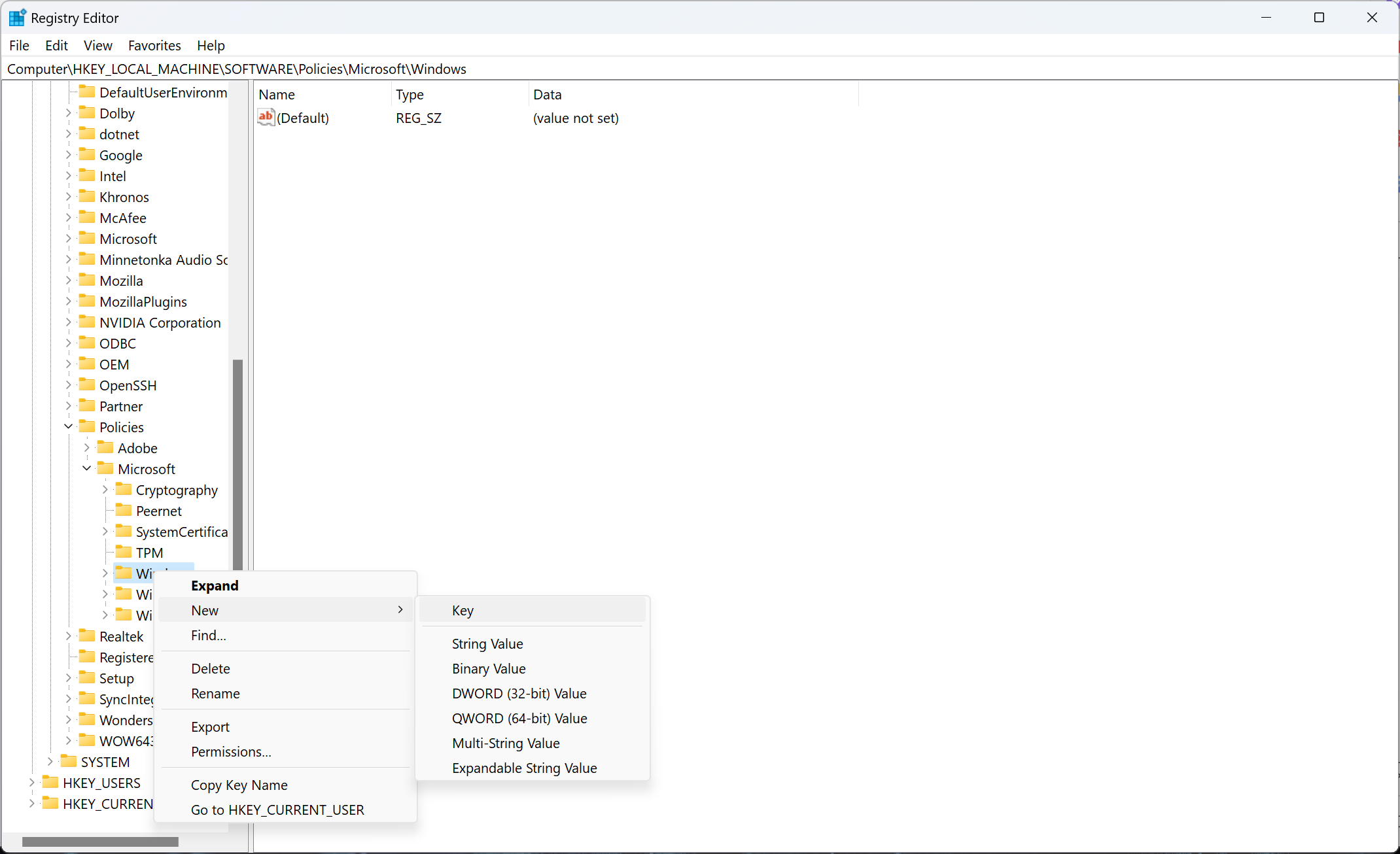The width and height of the screenshot is (1400, 854).
Task: Click 'Copy Key Name' in context menu
Action: coord(238,784)
